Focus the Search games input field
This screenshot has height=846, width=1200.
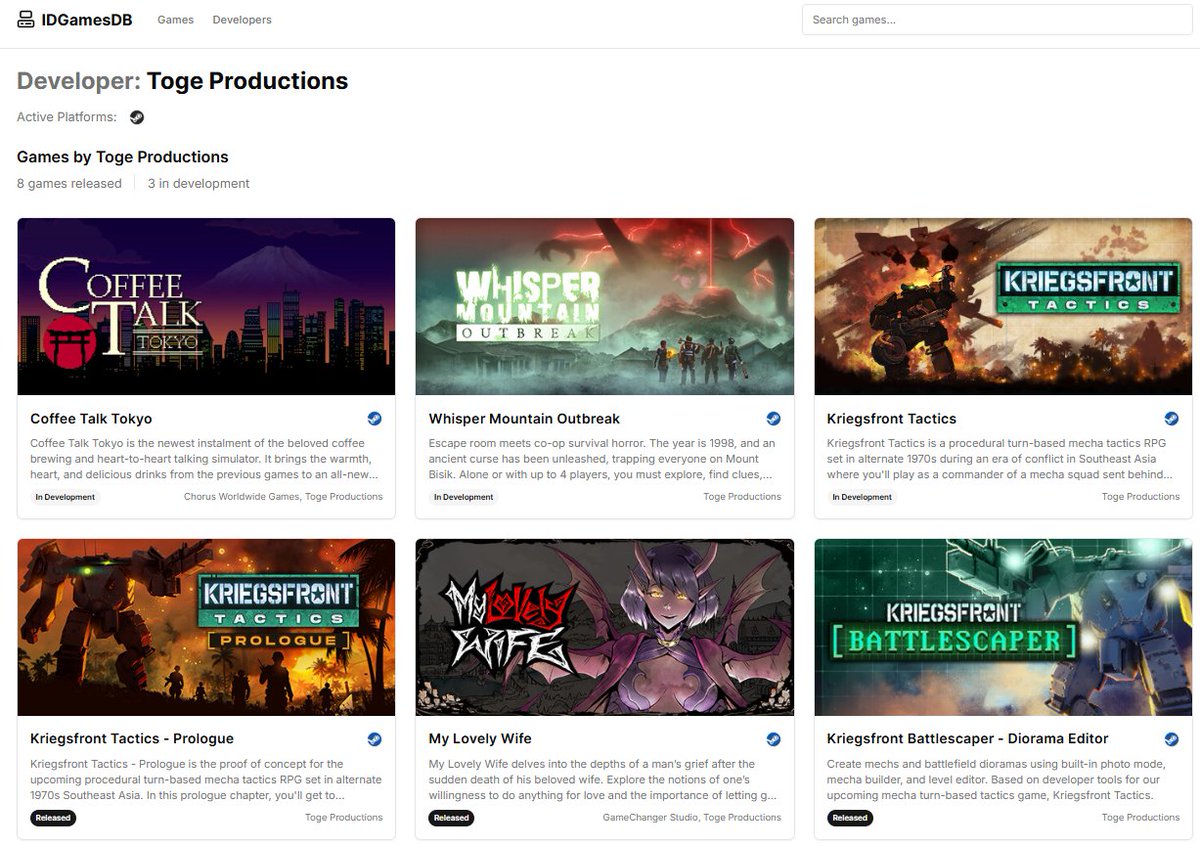[x=997, y=20]
